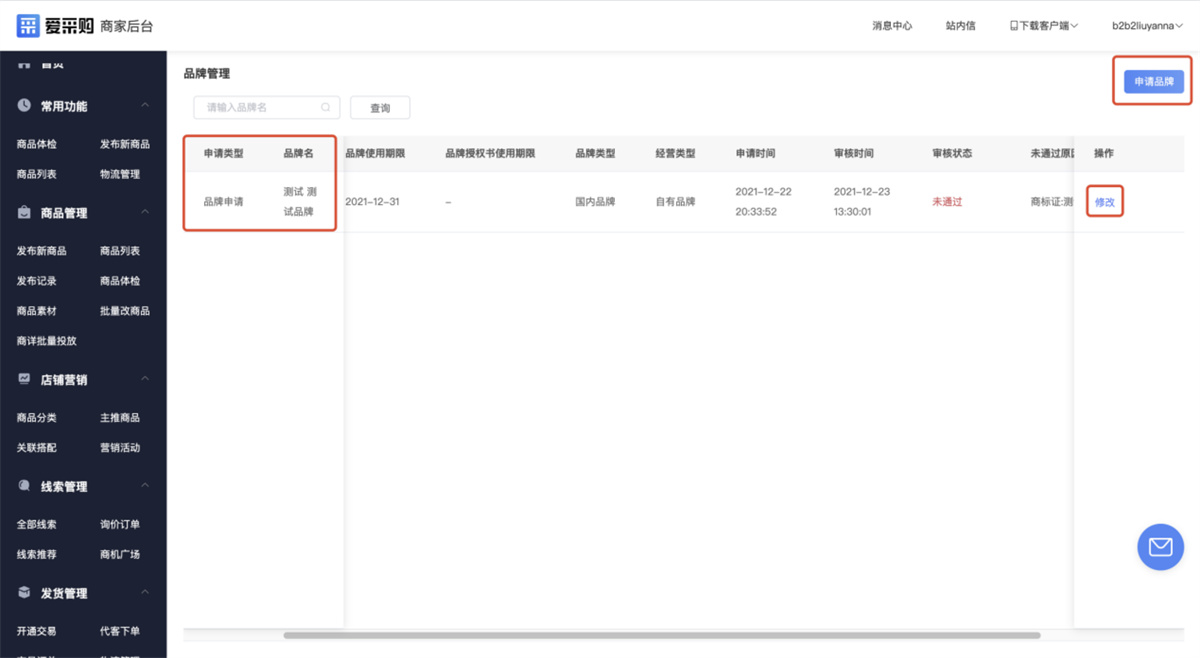The width and height of the screenshot is (1200, 658).
Task: Open 主推商品 in the sidebar
Action: (x=120, y=418)
